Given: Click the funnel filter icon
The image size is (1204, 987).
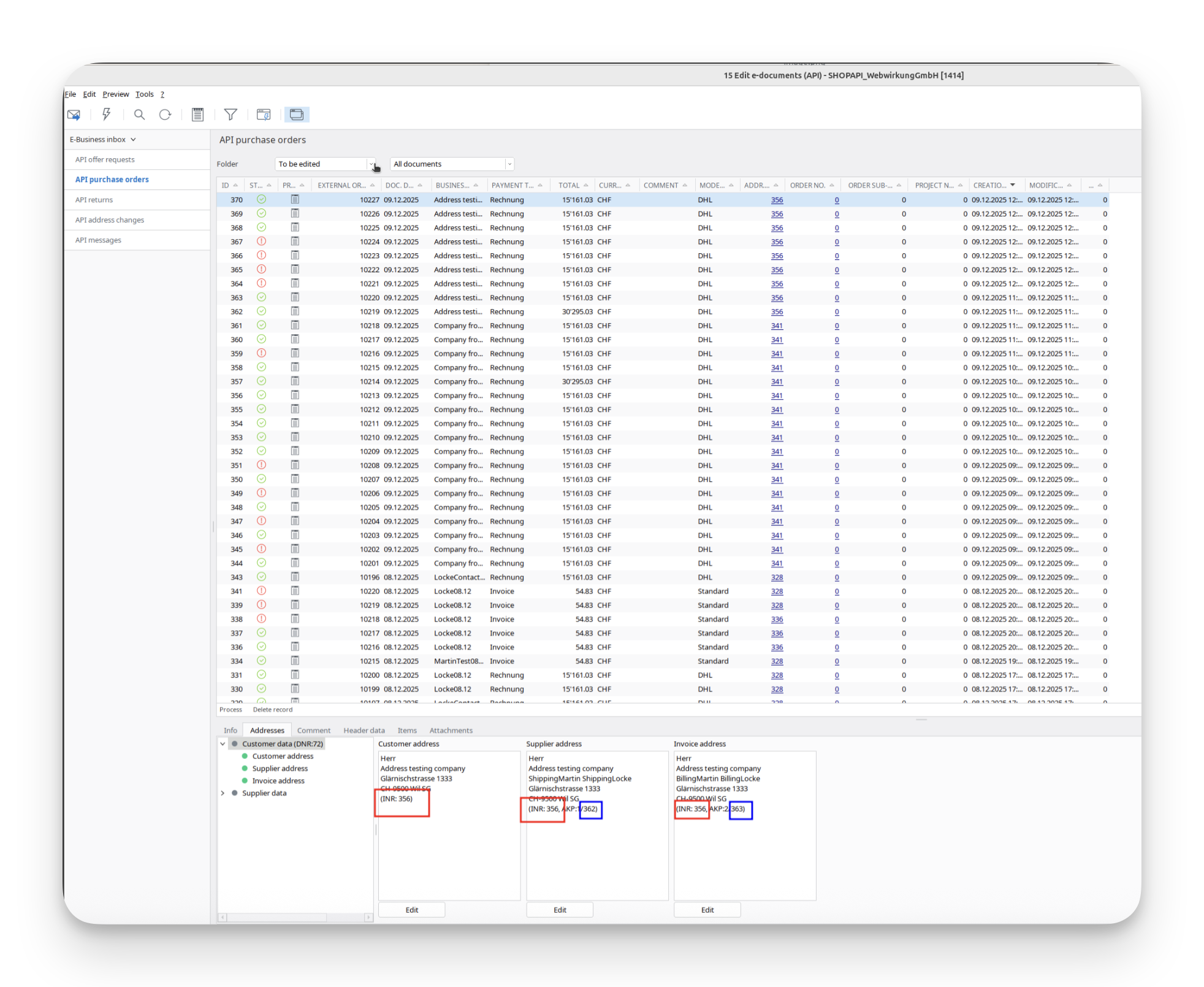Looking at the screenshot, I should point(231,115).
